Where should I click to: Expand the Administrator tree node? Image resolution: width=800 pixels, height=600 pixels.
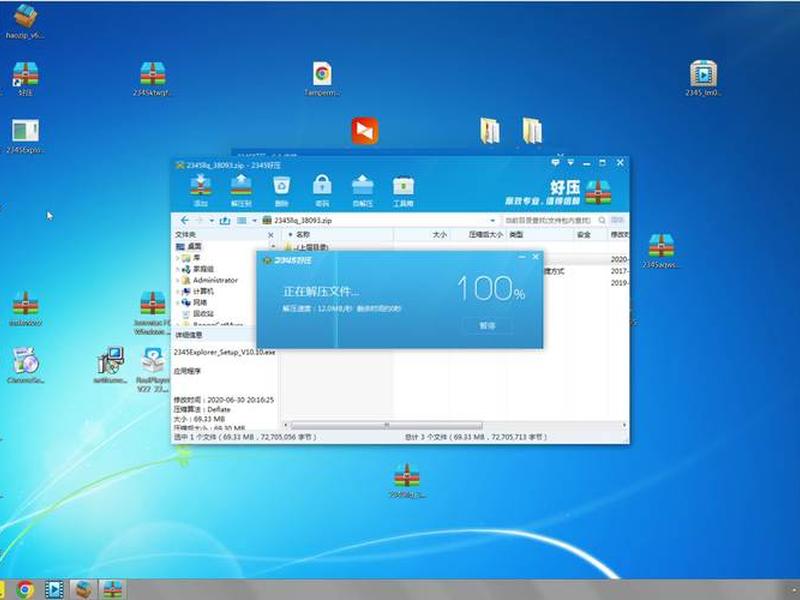pyautogui.click(x=178, y=280)
